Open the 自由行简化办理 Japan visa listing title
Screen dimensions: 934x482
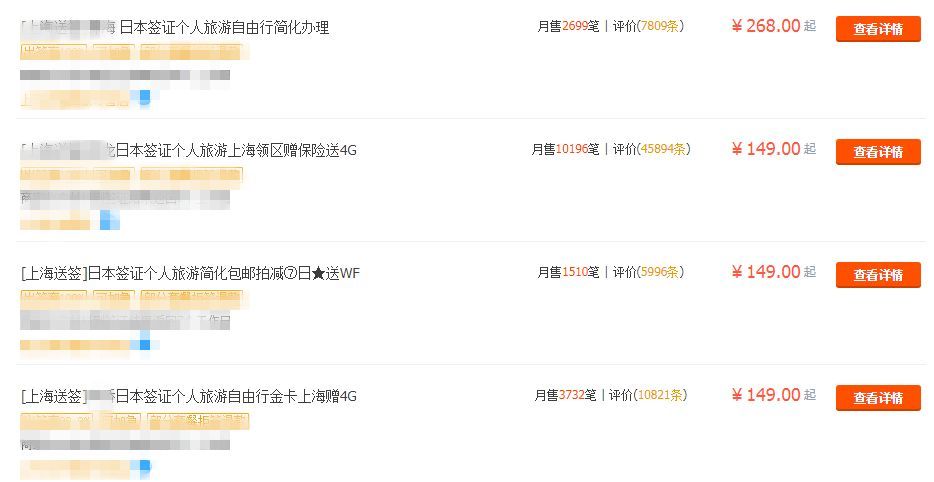tap(175, 27)
